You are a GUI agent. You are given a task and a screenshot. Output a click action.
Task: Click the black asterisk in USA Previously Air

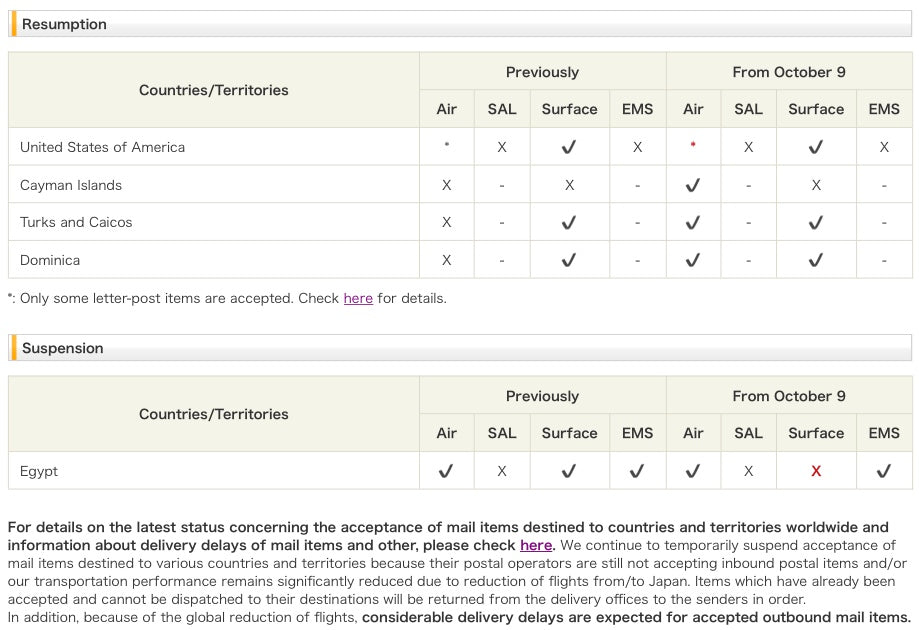(x=446, y=146)
